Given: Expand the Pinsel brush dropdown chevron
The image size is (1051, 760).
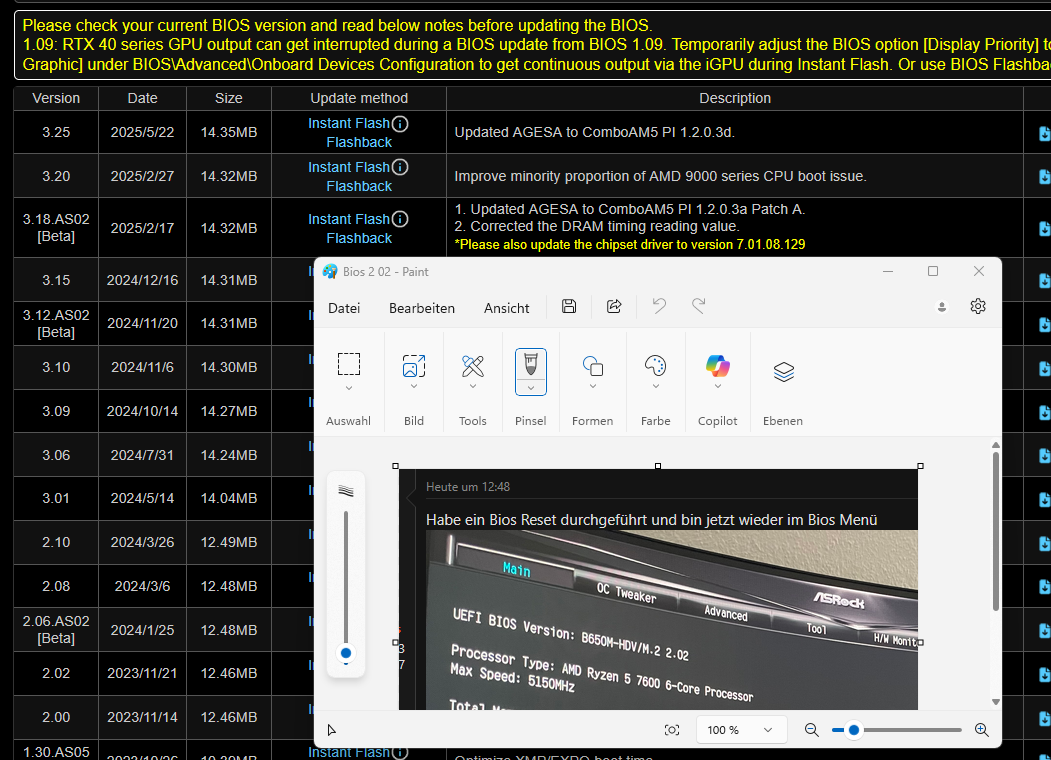Looking at the screenshot, I should click(531, 388).
